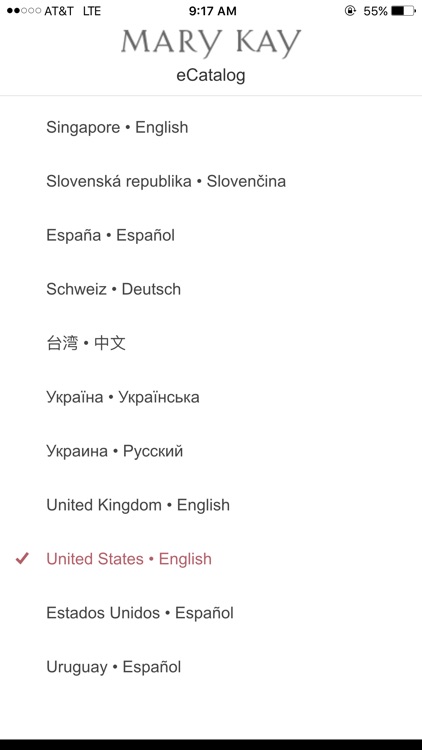Select Singapore • English option
Image resolution: width=422 pixels, height=750 pixels.
(211, 127)
